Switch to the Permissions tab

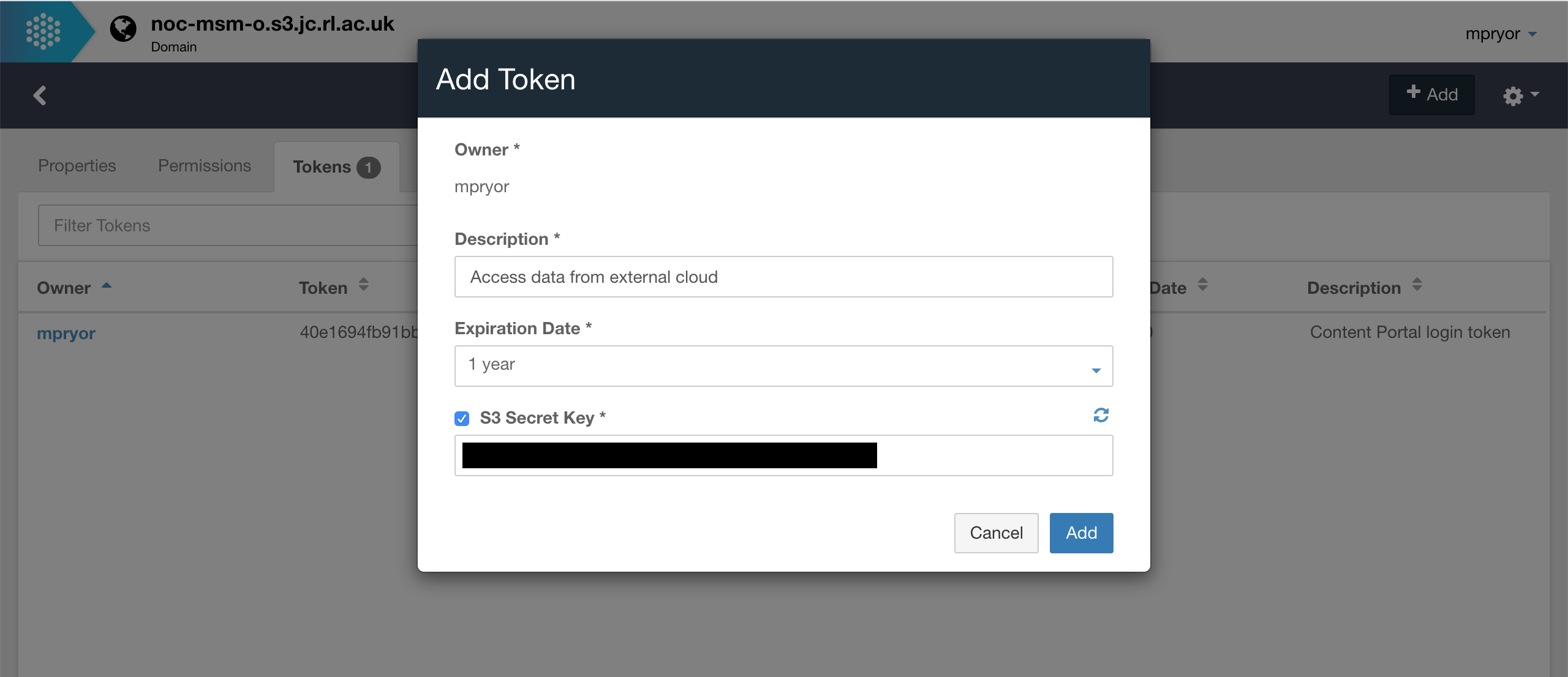click(x=205, y=166)
